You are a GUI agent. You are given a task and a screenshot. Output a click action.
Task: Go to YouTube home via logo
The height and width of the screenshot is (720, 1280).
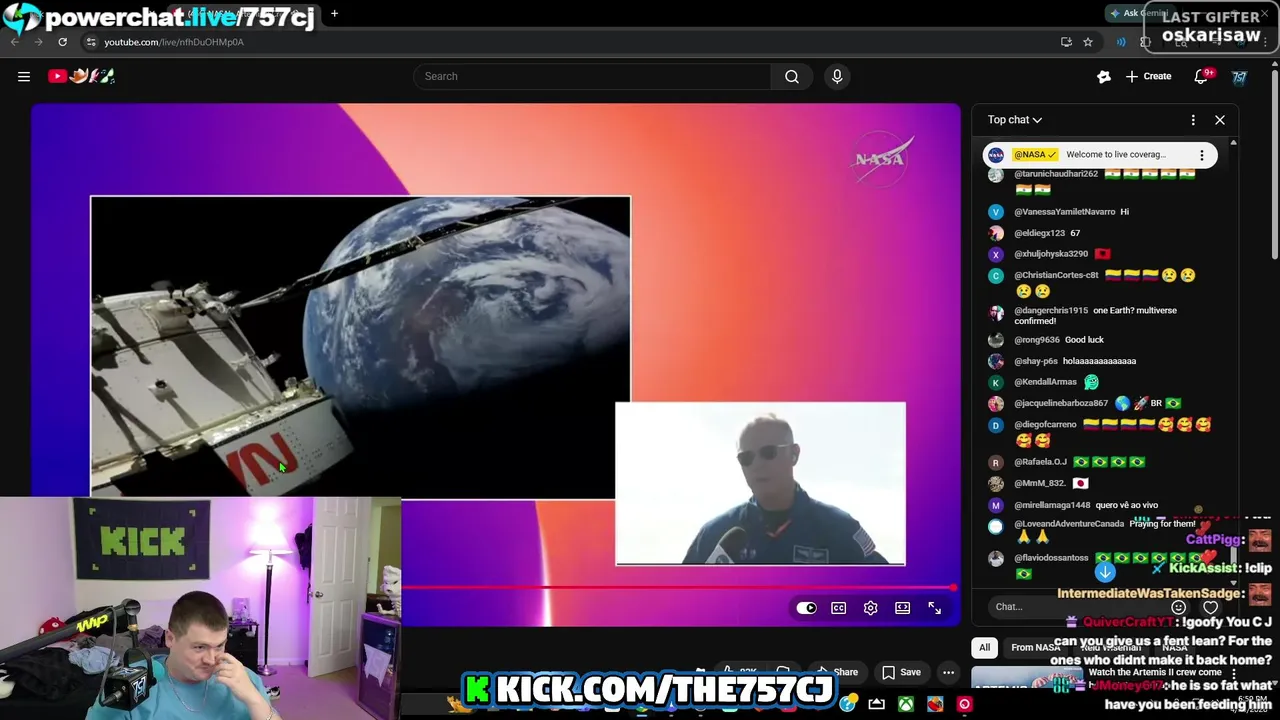pos(82,76)
